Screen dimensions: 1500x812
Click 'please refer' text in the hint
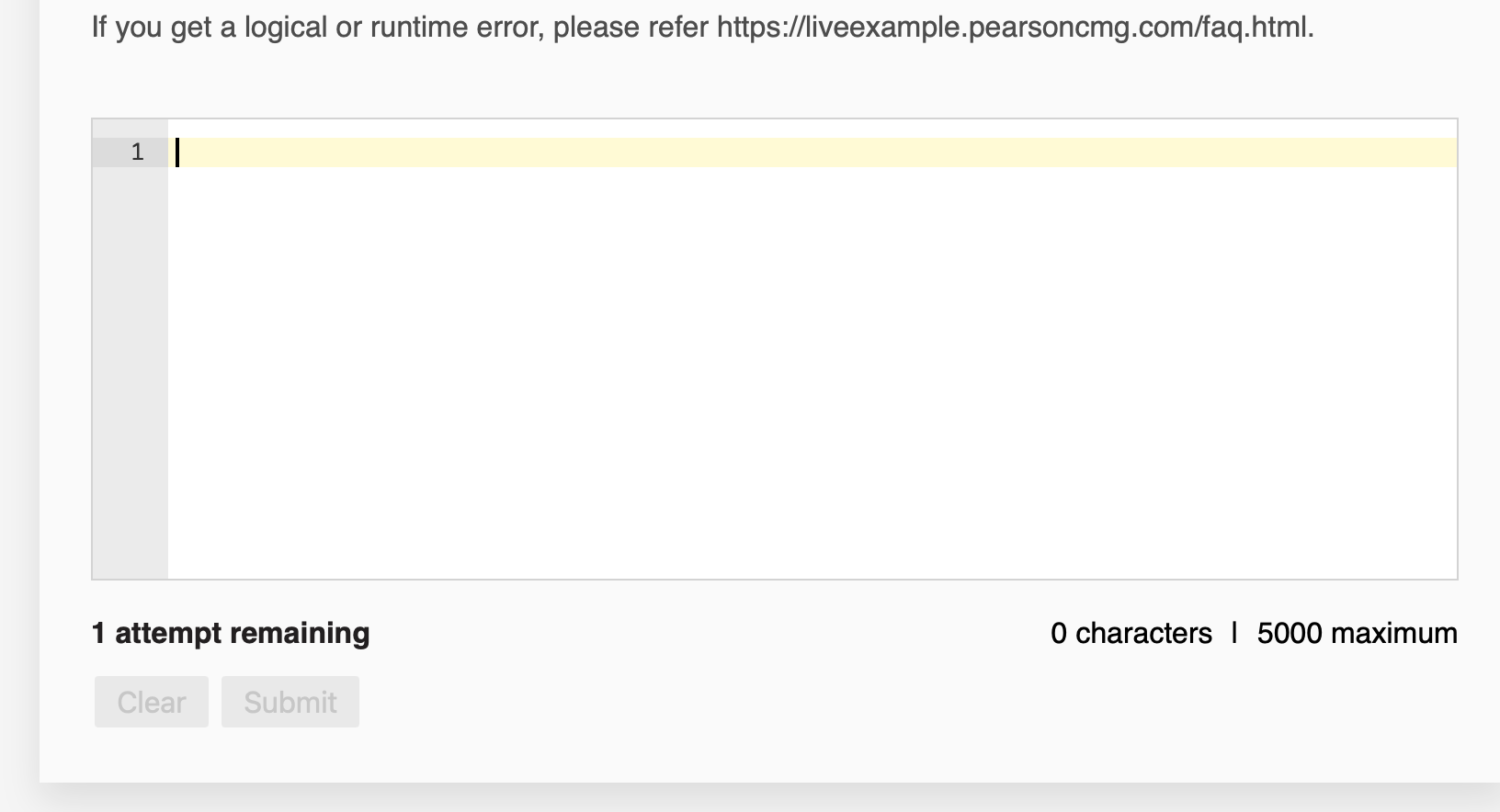631,28
